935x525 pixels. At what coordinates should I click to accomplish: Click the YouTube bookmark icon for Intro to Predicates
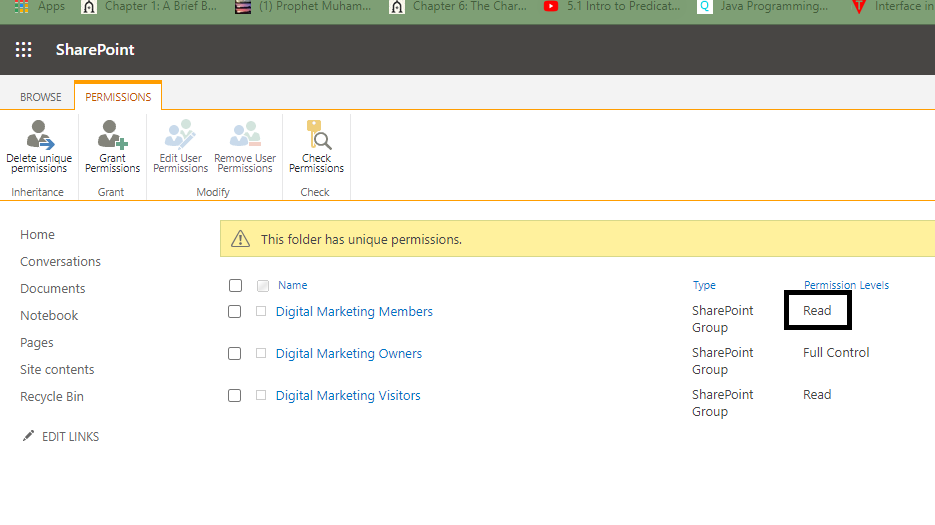(551, 7)
